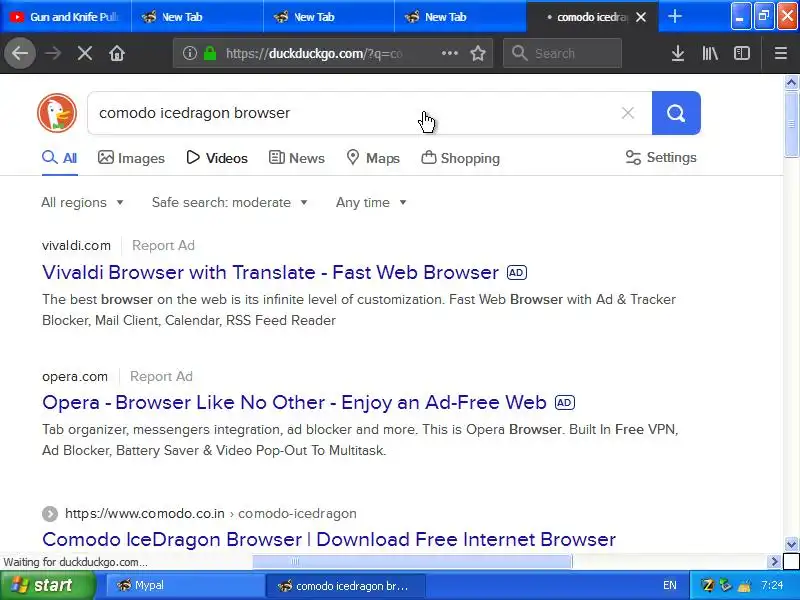The image size is (800, 600).
Task: Expand the All regions dropdown
Action: point(82,203)
